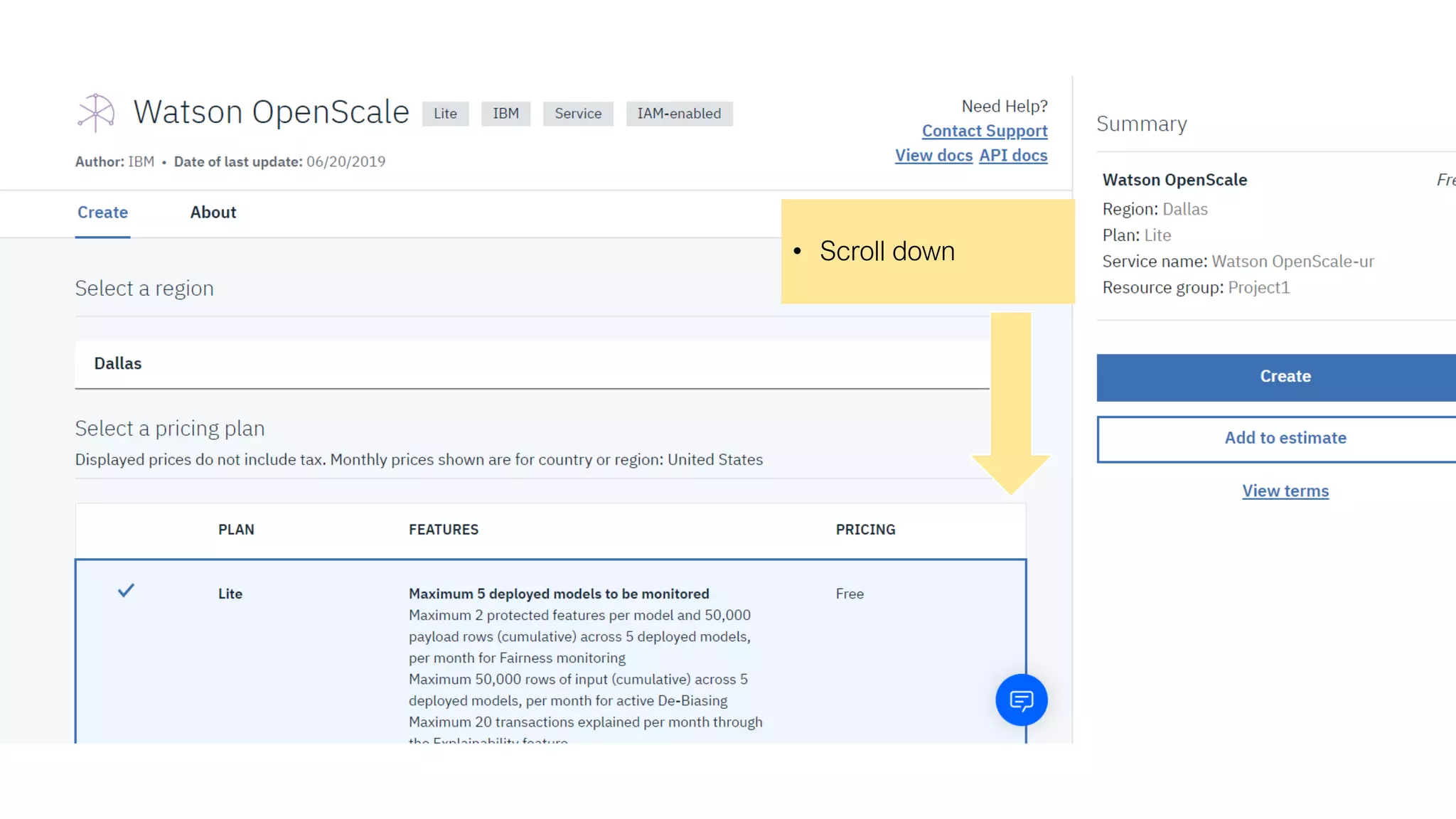Open the Contact Support link
The width and height of the screenshot is (1456, 819).
point(984,132)
